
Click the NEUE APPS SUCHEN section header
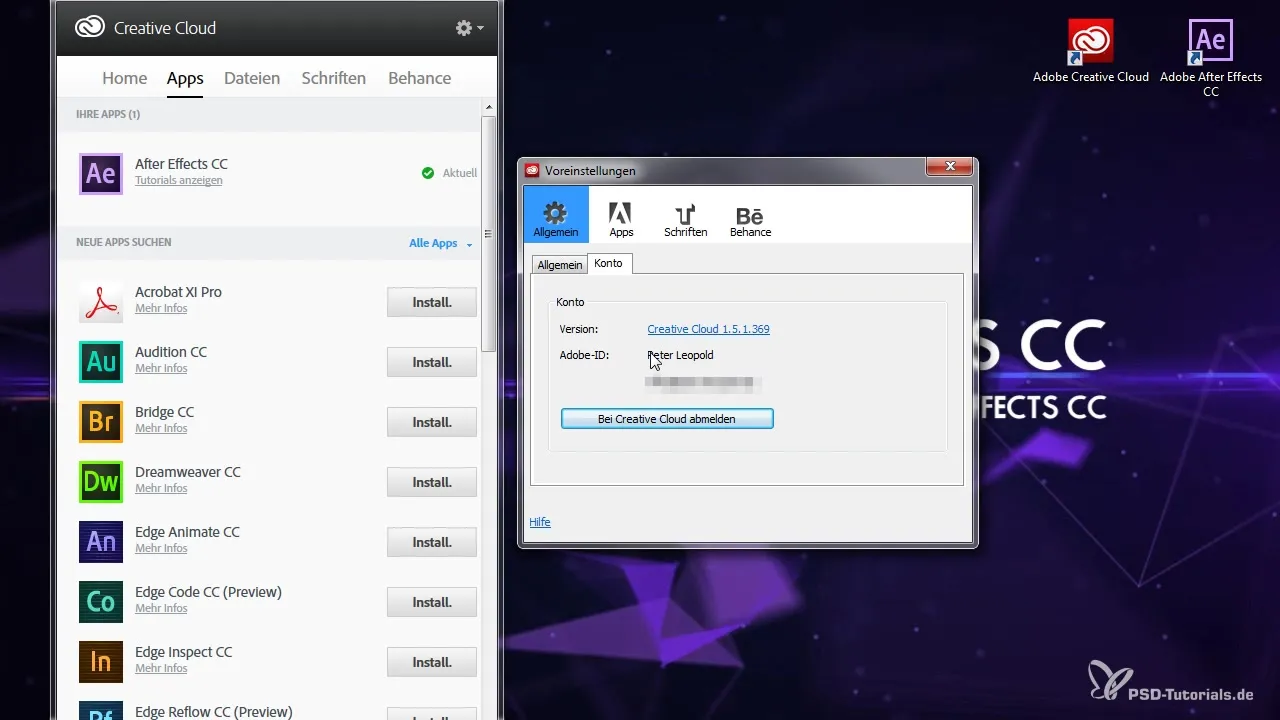[x=123, y=243]
